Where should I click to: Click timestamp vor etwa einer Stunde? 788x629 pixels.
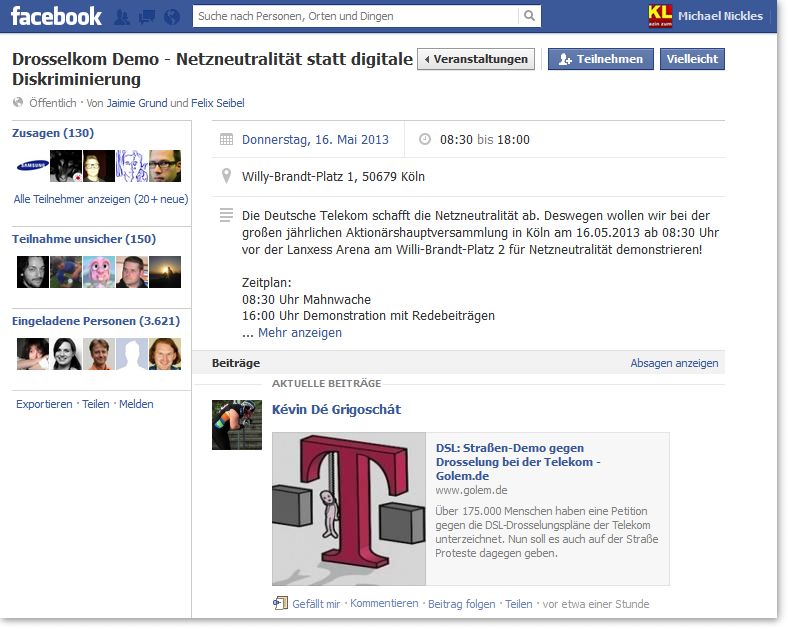pos(596,604)
